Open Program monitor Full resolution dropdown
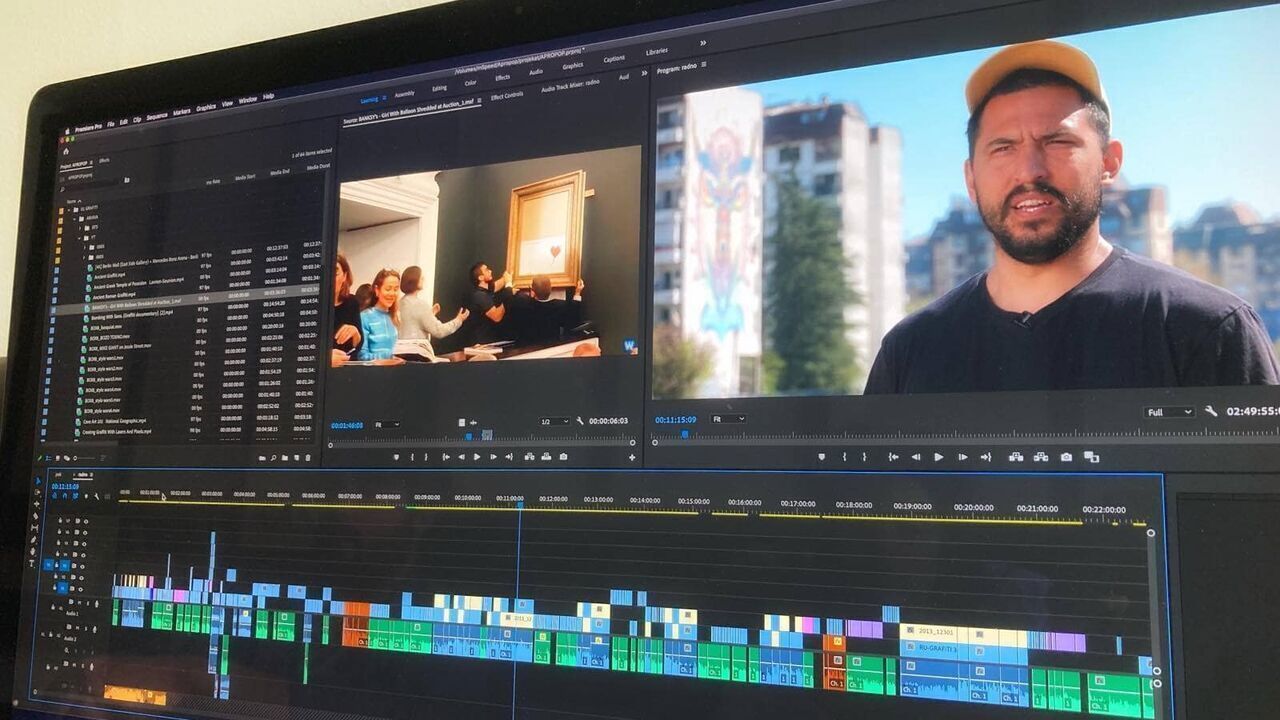1280x720 pixels. (1170, 412)
